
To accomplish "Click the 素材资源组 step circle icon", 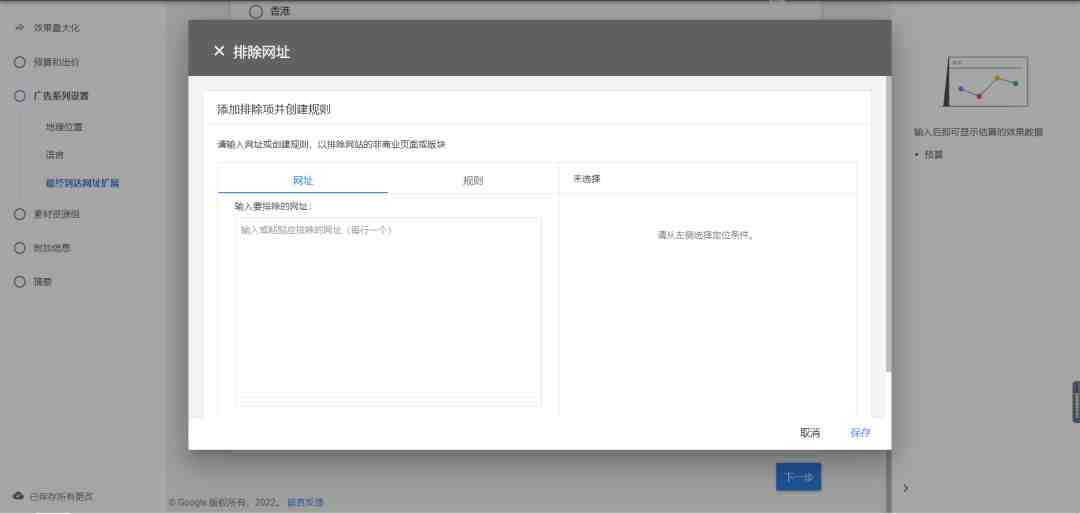I will pyautogui.click(x=20, y=214).
